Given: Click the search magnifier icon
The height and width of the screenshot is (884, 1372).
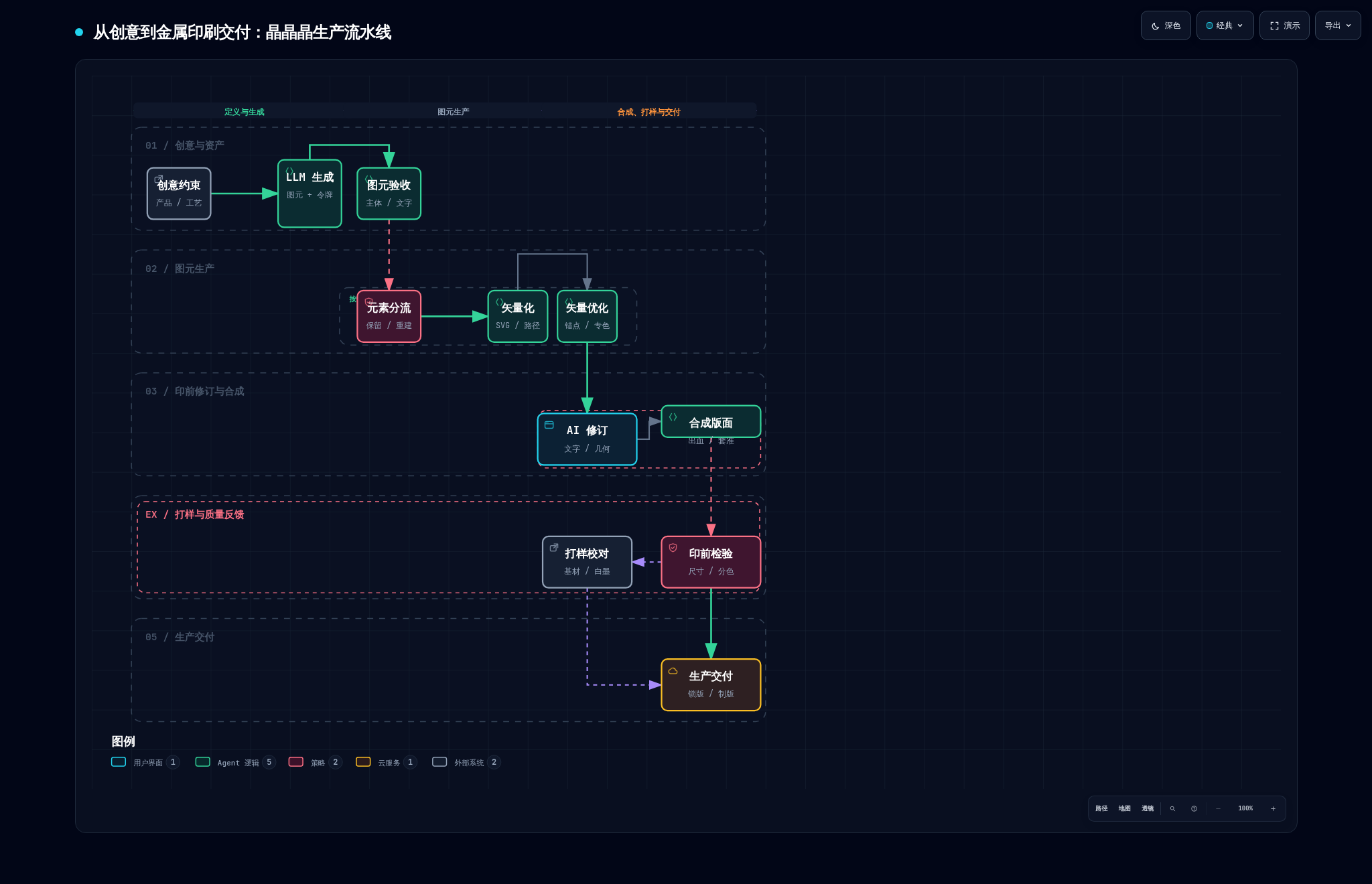Looking at the screenshot, I should pos(1172,808).
